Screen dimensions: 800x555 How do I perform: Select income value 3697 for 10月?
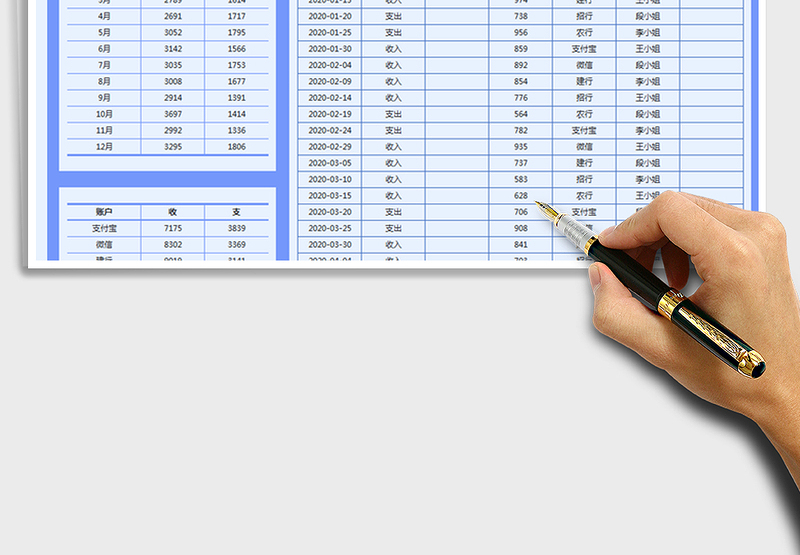(x=172, y=114)
